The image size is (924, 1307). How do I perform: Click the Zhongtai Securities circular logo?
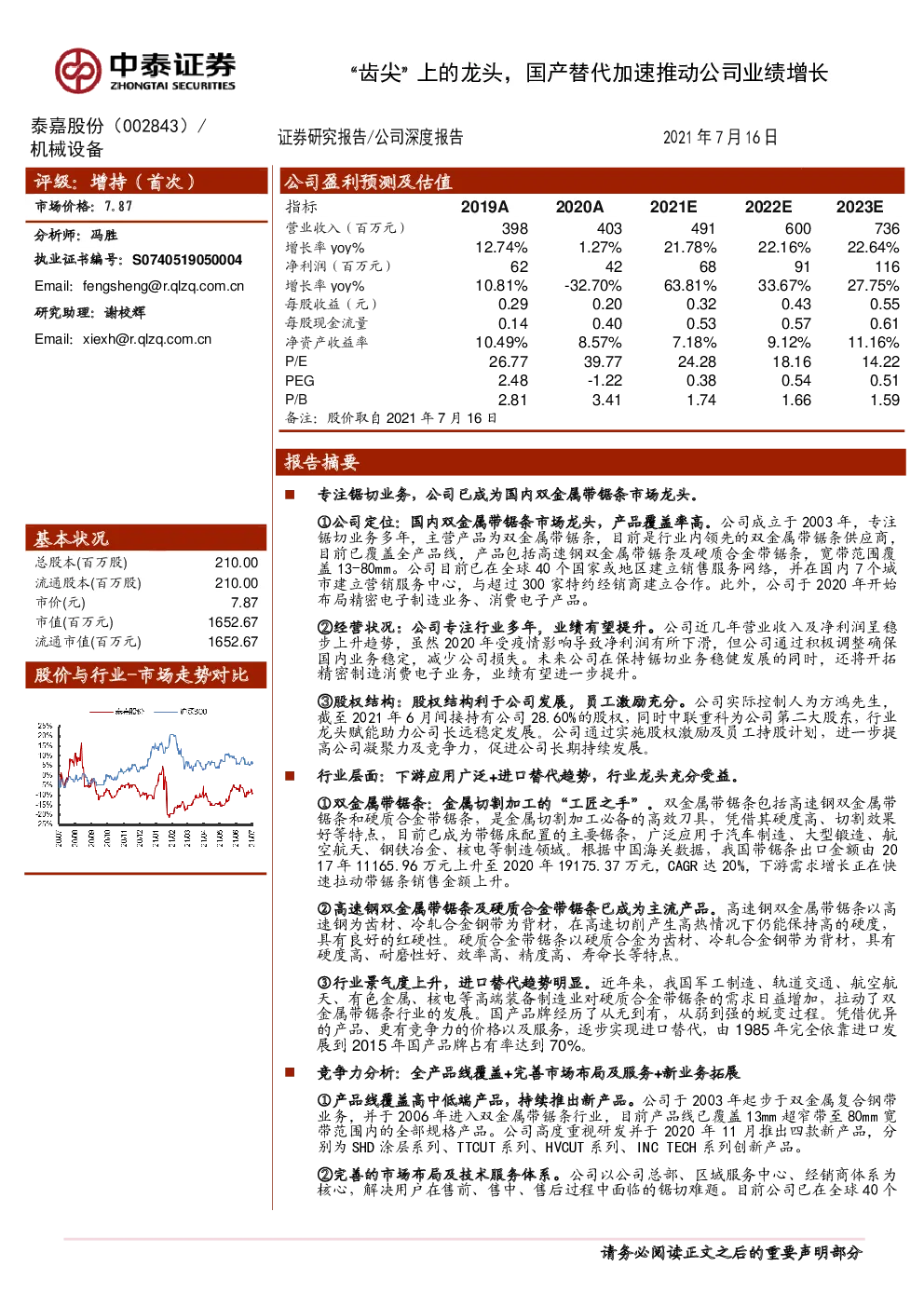click(77, 72)
